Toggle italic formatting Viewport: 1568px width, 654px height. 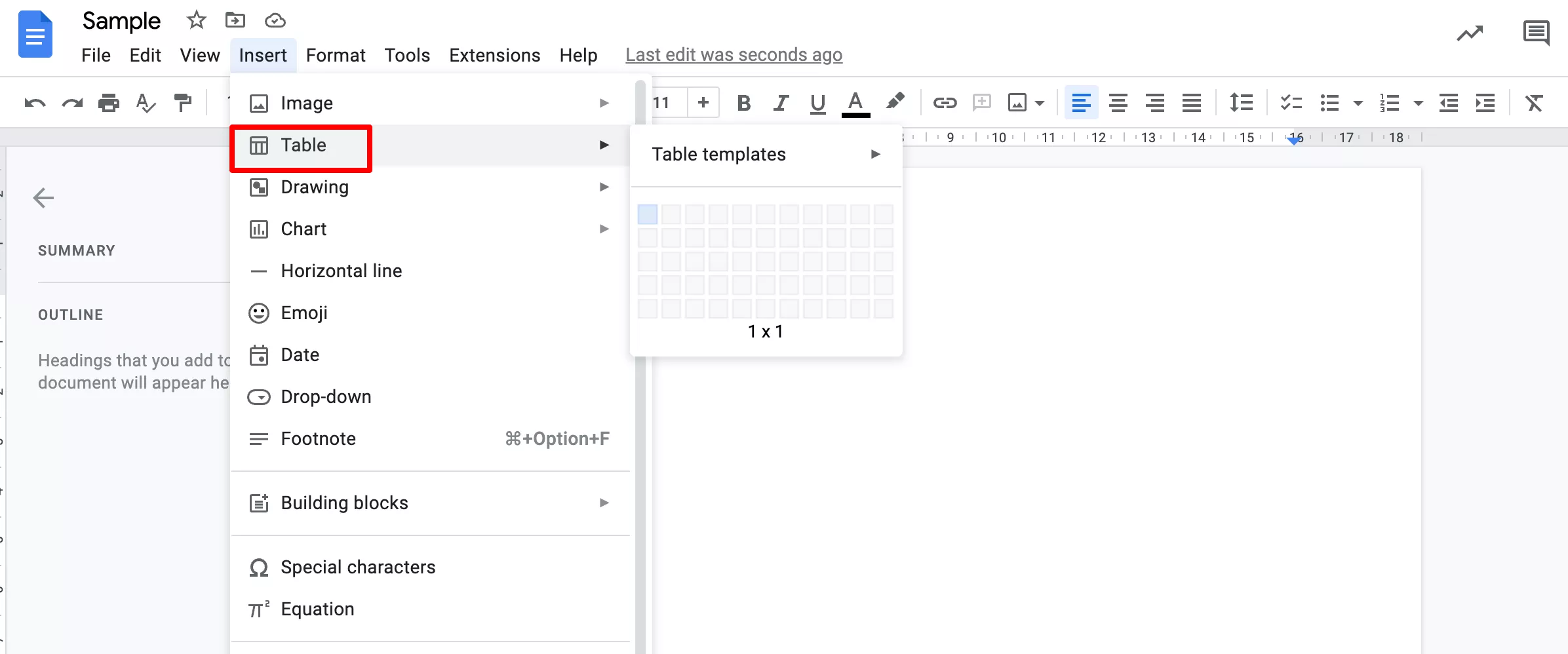click(x=781, y=102)
